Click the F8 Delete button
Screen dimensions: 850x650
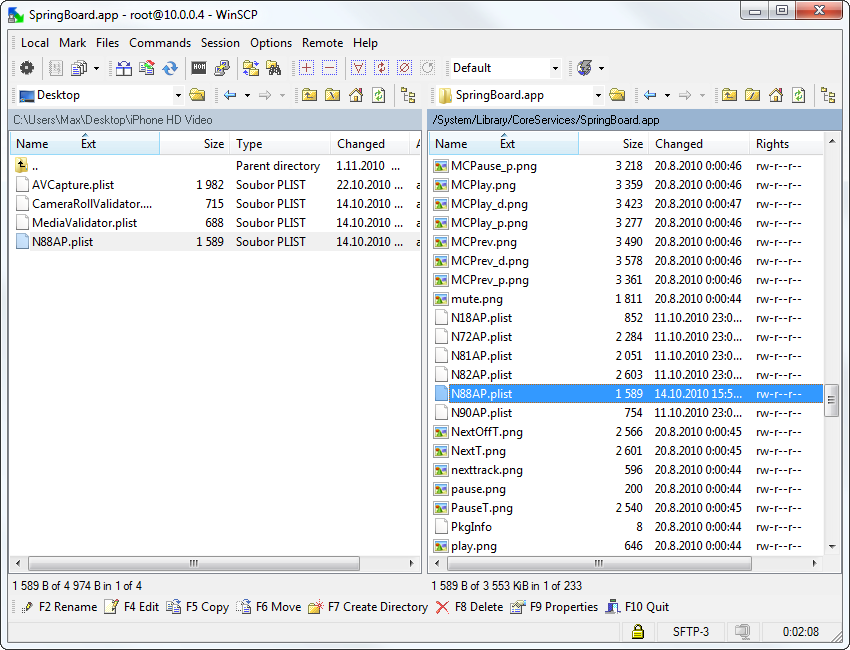pyautogui.click(x=469, y=607)
